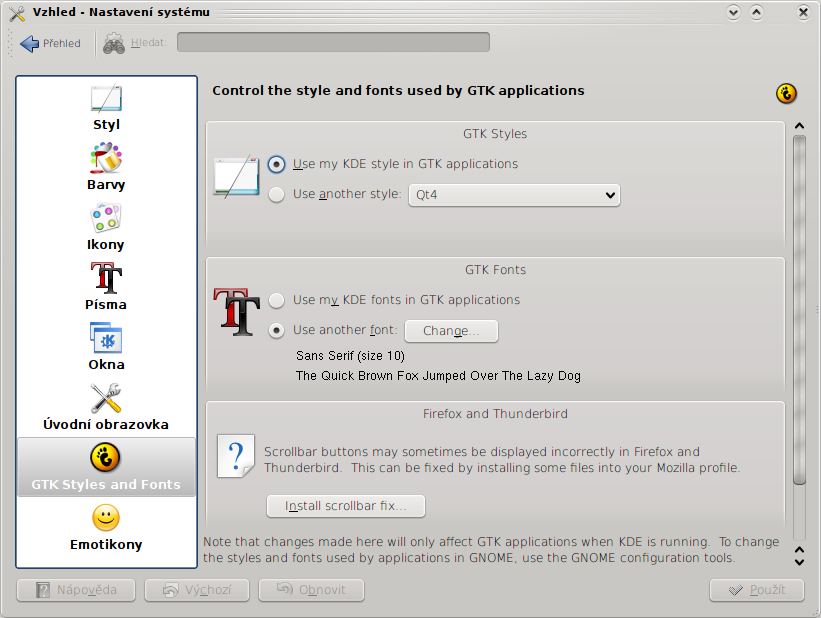Select Use another style radio

[x=276, y=194]
